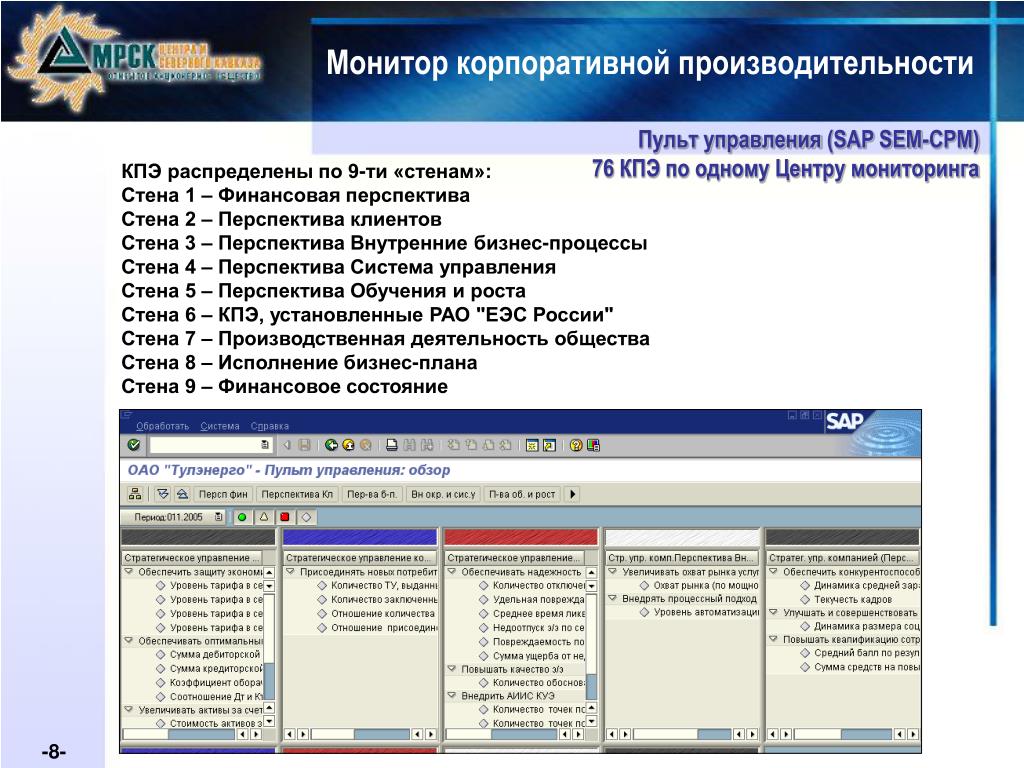Click the Find binoculars icon

(x=409, y=445)
